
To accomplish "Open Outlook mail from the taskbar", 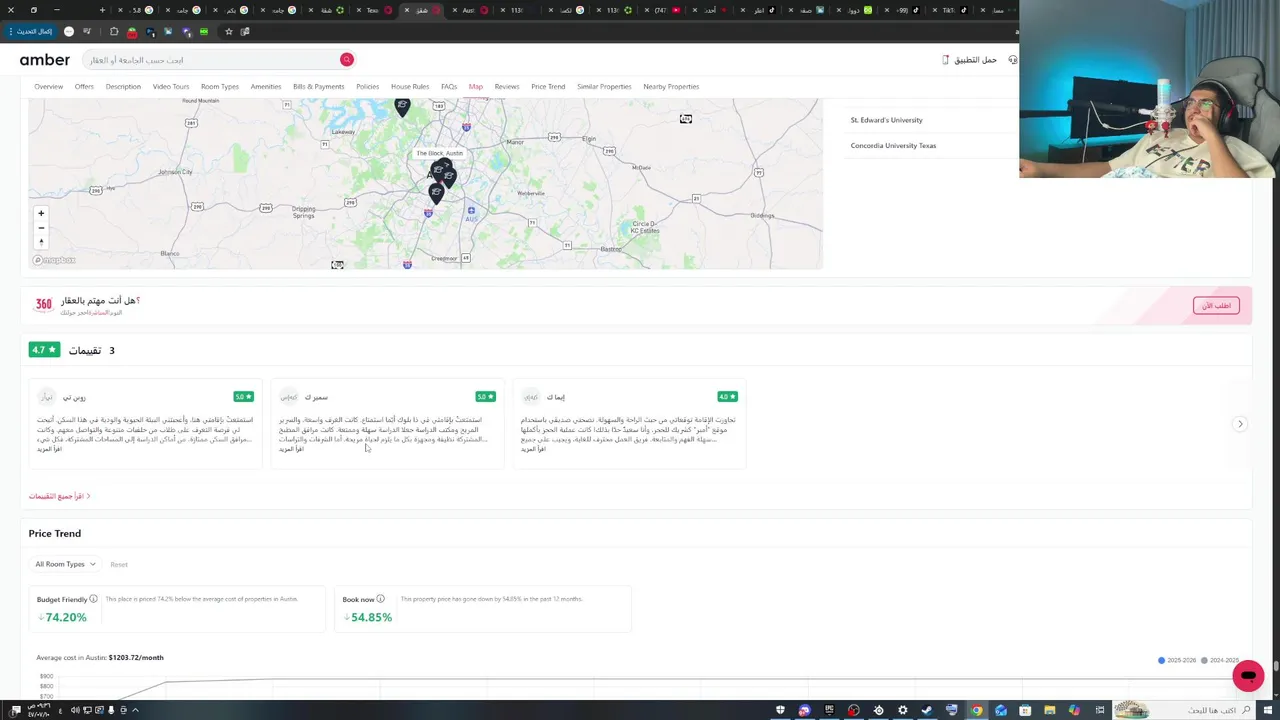I will pyautogui.click(x=1000, y=710).
